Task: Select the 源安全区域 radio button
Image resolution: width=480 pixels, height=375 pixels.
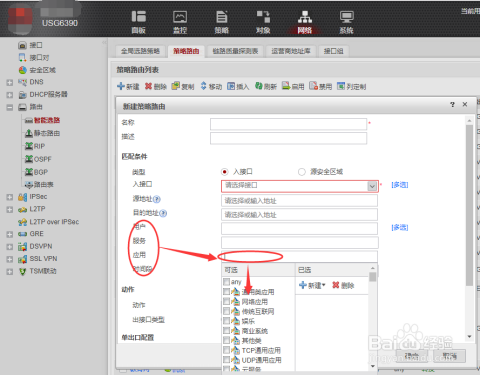Action: 302,172
